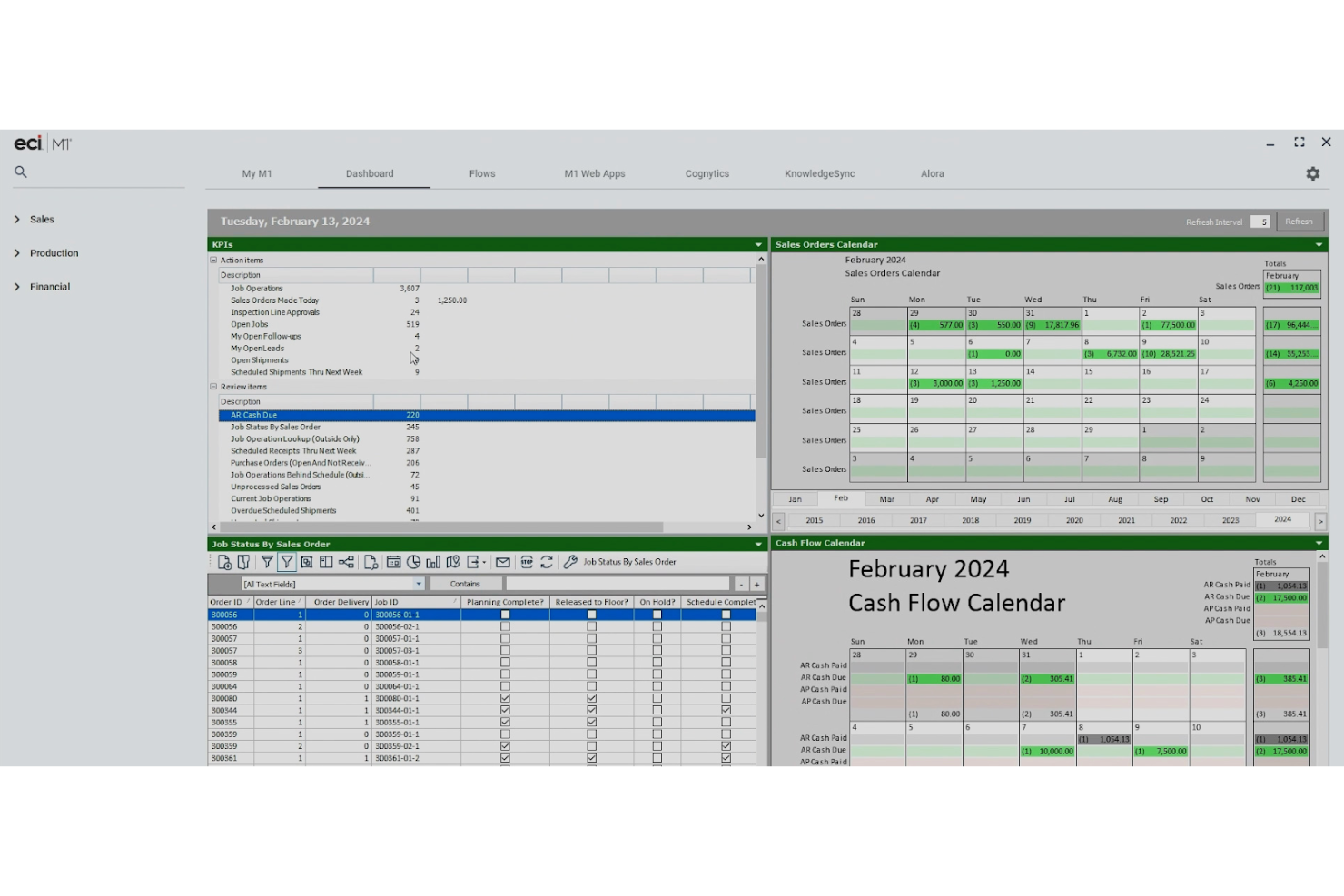Click the Refresh Interval input field
Image resolution: width=1344 pixels, height=896 pixels.
[1260, 222]
